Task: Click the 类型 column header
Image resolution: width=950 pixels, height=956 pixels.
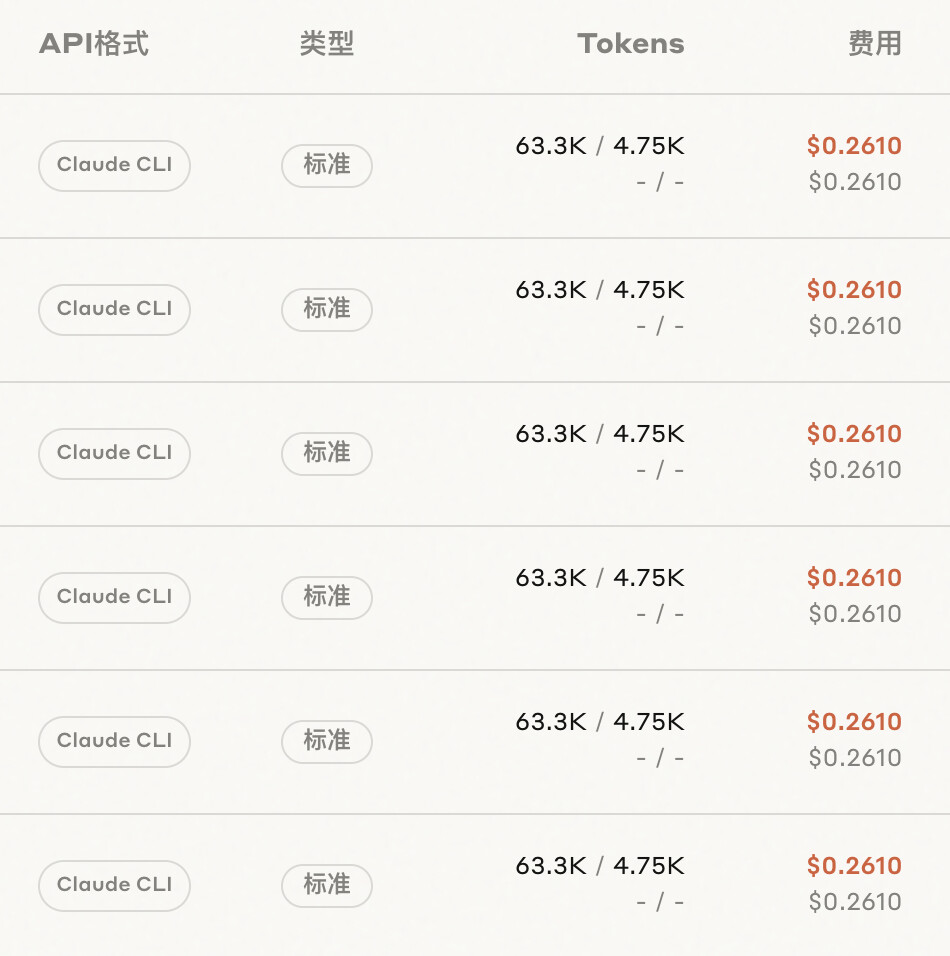Action: (327, 44)
